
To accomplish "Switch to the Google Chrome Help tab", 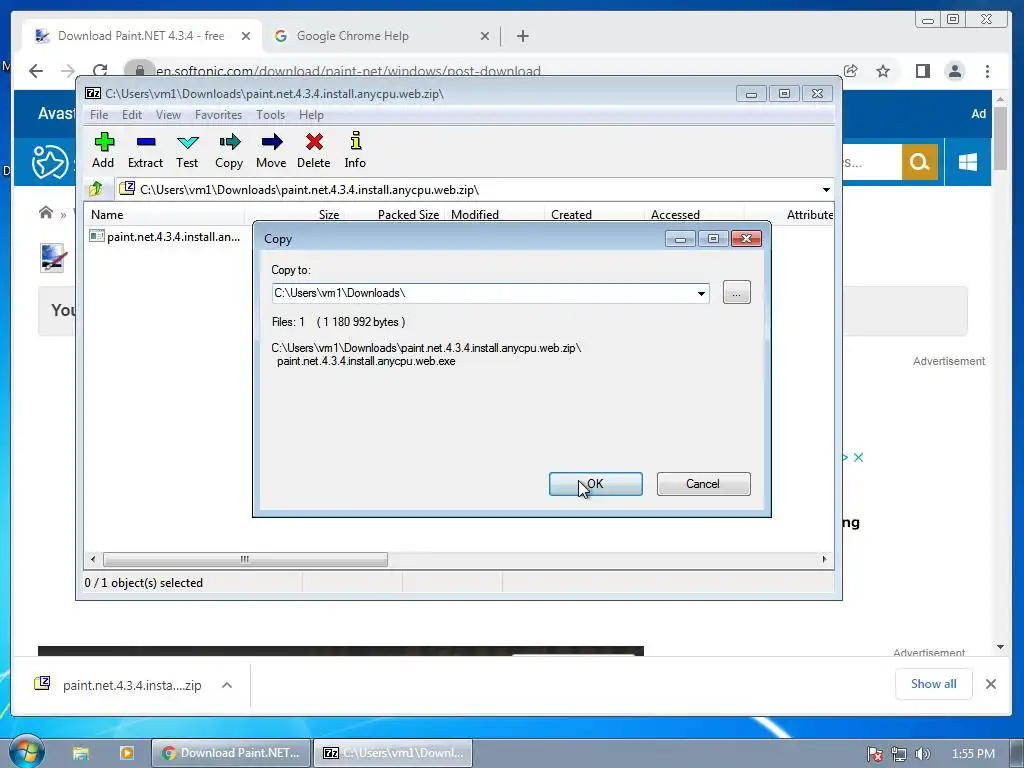I will click(x=353, y=36).
